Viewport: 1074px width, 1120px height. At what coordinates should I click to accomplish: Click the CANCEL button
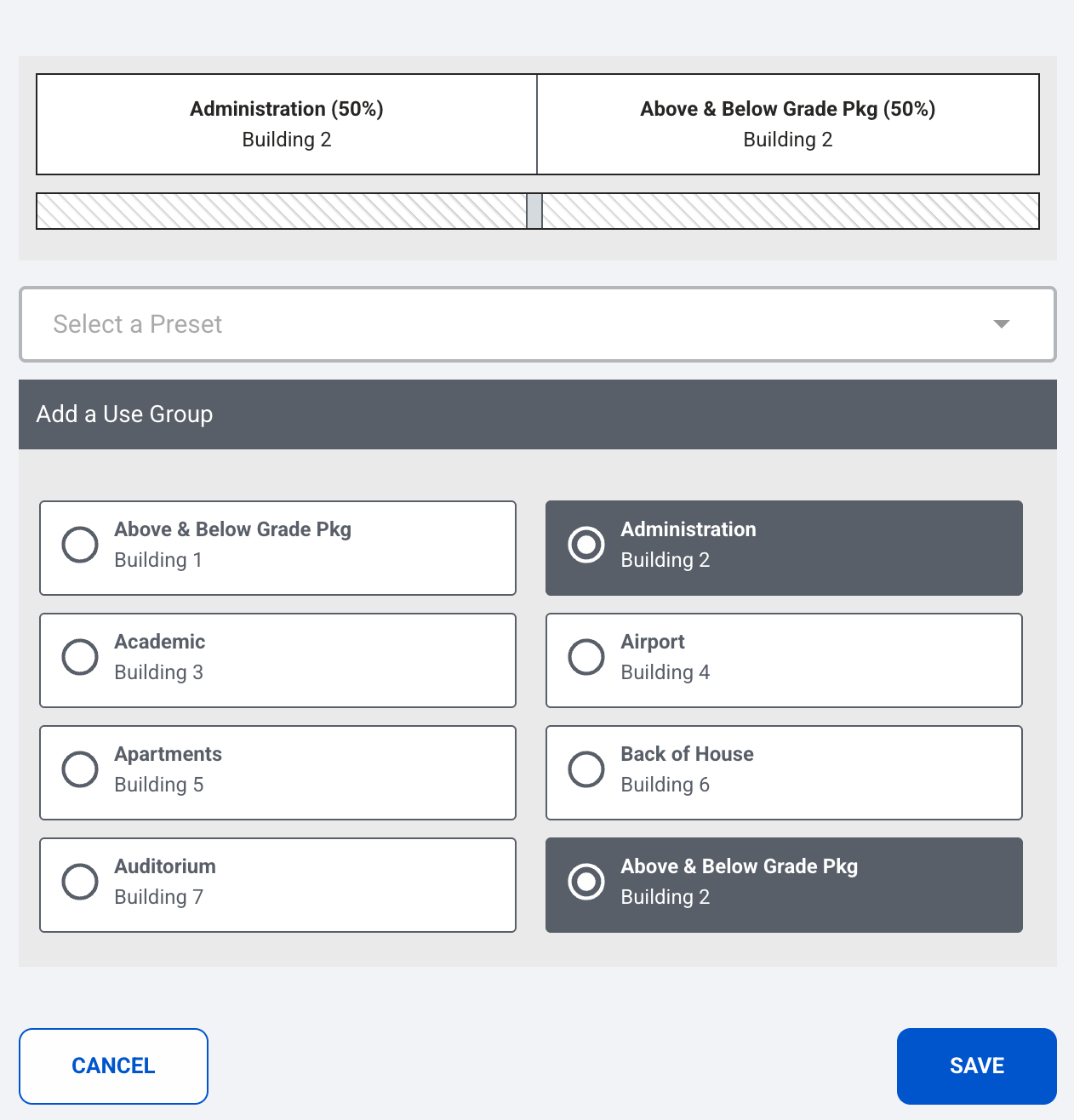[113, 1066]
